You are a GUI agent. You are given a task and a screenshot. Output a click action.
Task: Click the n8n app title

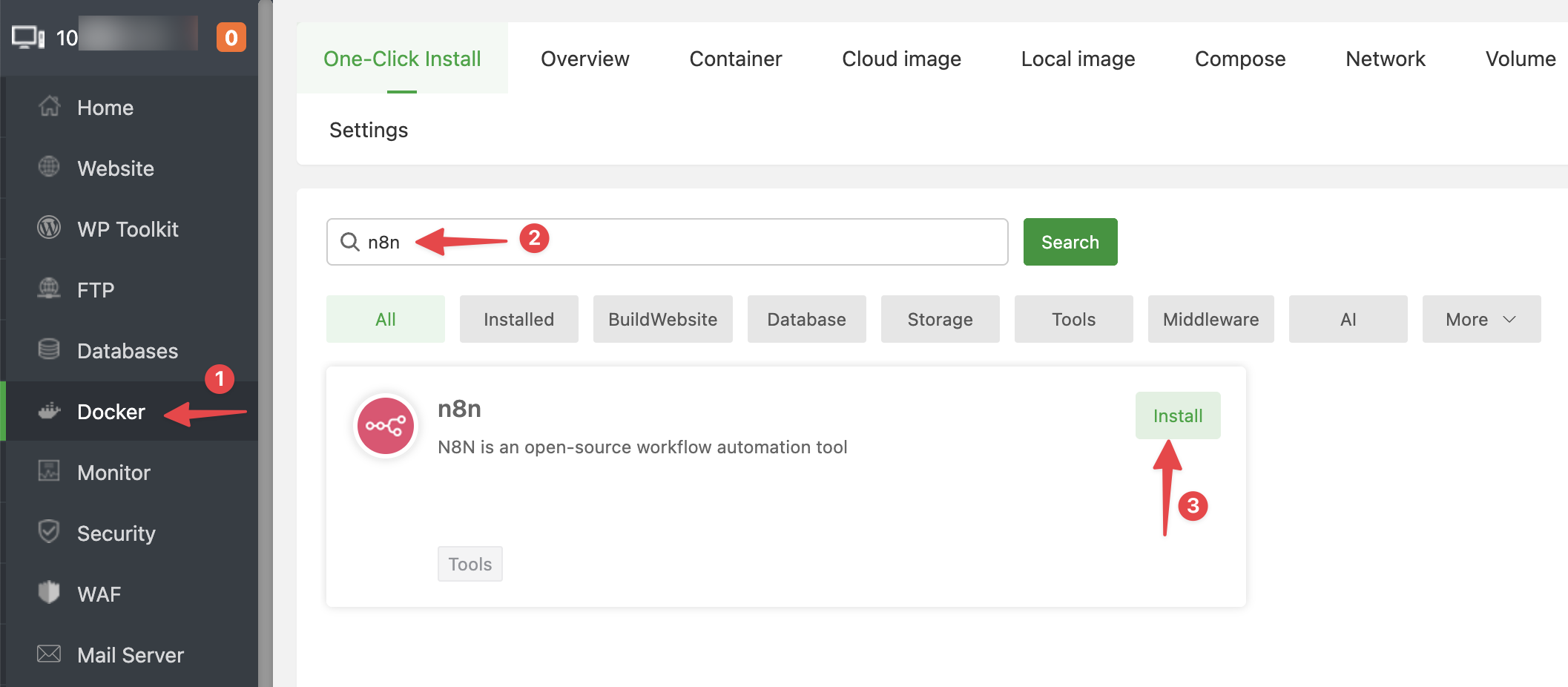point(459,409)
